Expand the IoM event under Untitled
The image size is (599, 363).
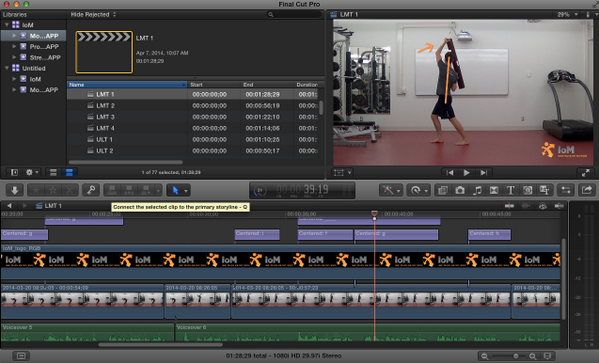[14, 79]
